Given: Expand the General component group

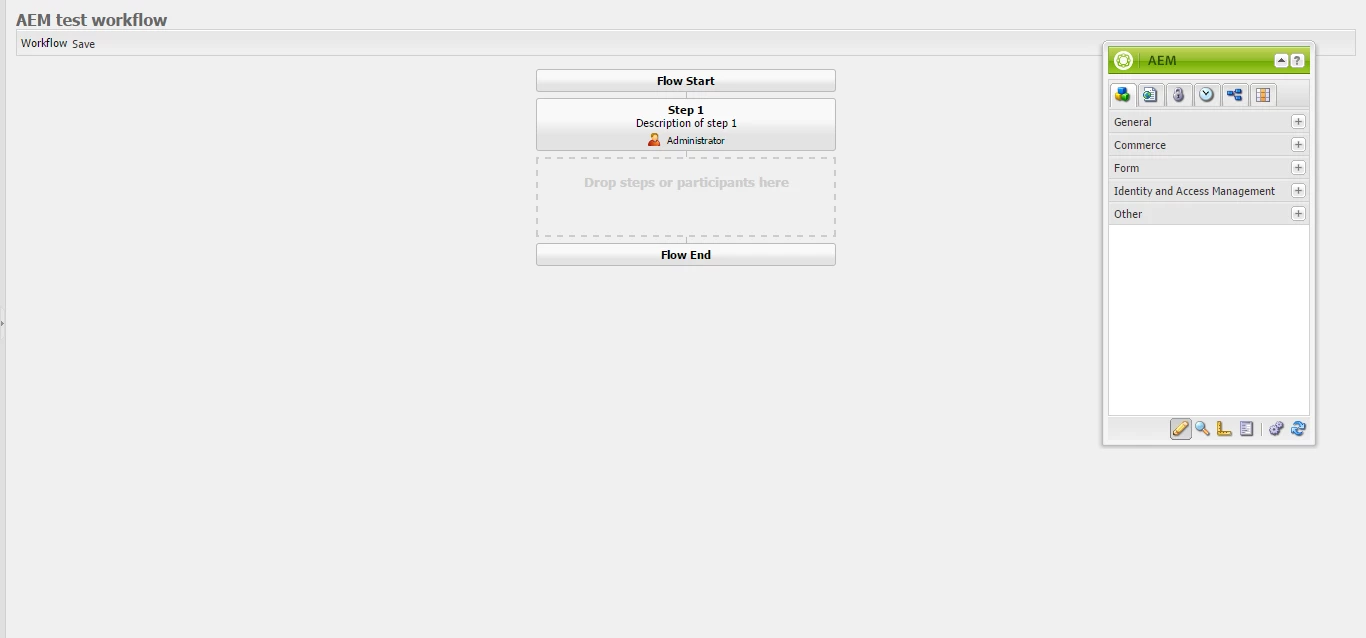Looking at the screenshot, I should [1209, 122].
